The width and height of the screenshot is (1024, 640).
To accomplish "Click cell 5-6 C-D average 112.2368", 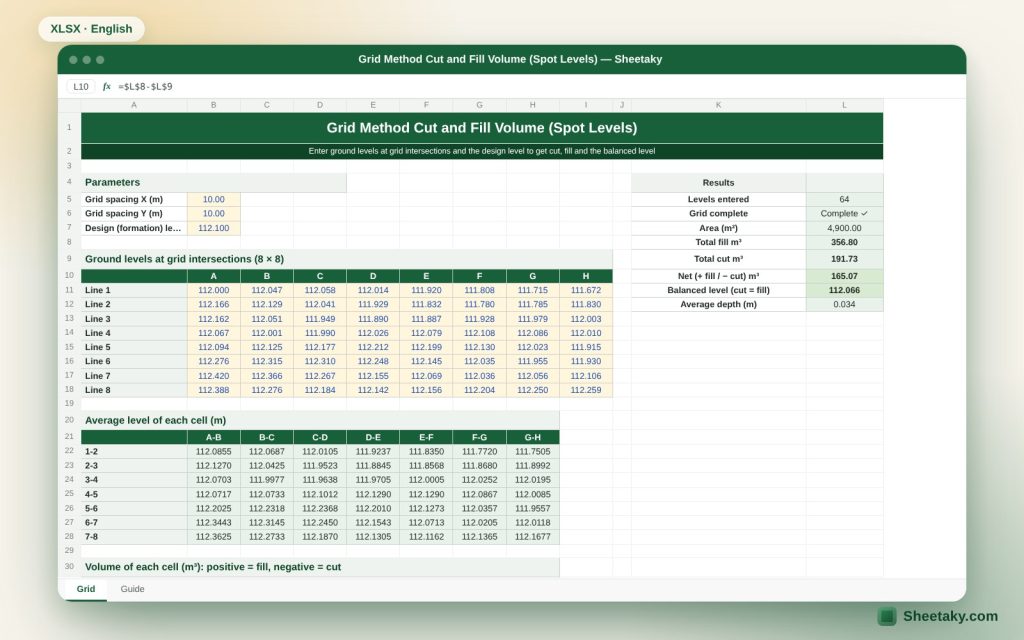I will coord(320,508).
